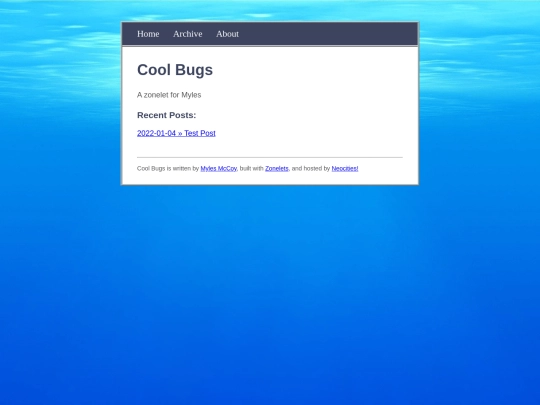Open the 2022-01-04 Test Post link

[x=176, y=133]
